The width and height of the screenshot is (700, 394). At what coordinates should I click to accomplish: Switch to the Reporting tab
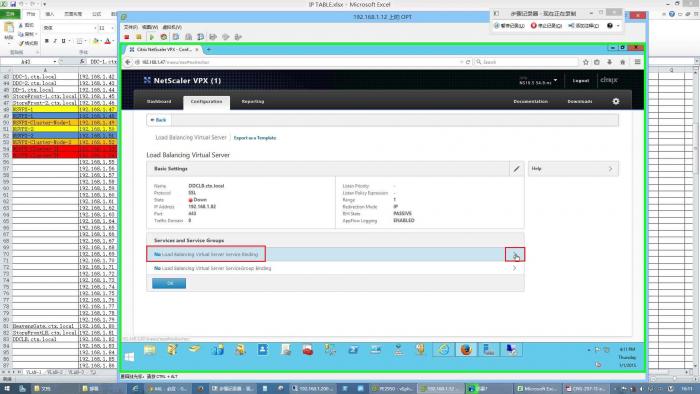point(253,102)
